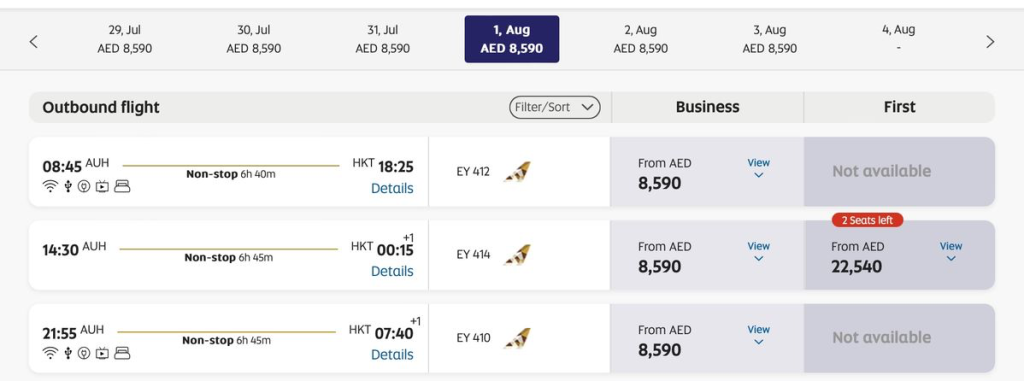Click the entertainment screen icon on EY 410 flight
Screen dimensions: 1024x381
(x=103, y=354)
